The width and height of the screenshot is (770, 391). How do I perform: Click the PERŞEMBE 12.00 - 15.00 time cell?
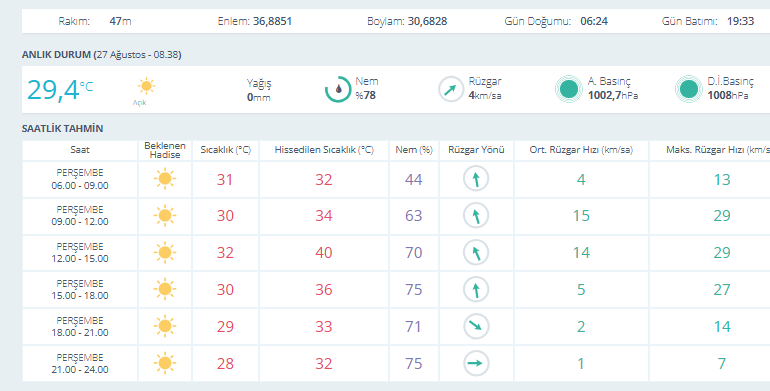coord(80,253)
